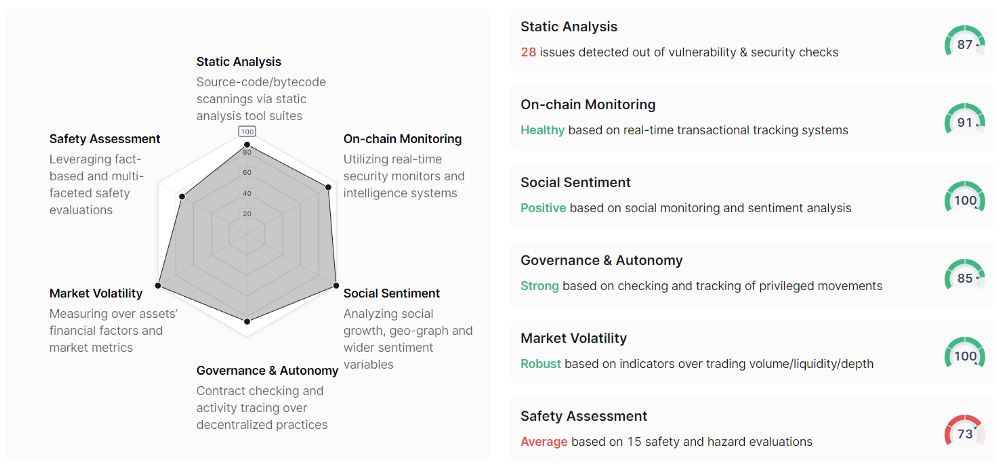Click the red Safety Assessment gauge showing 73
This screenshot has width=1000, height=466.
(x=964, y=432)
